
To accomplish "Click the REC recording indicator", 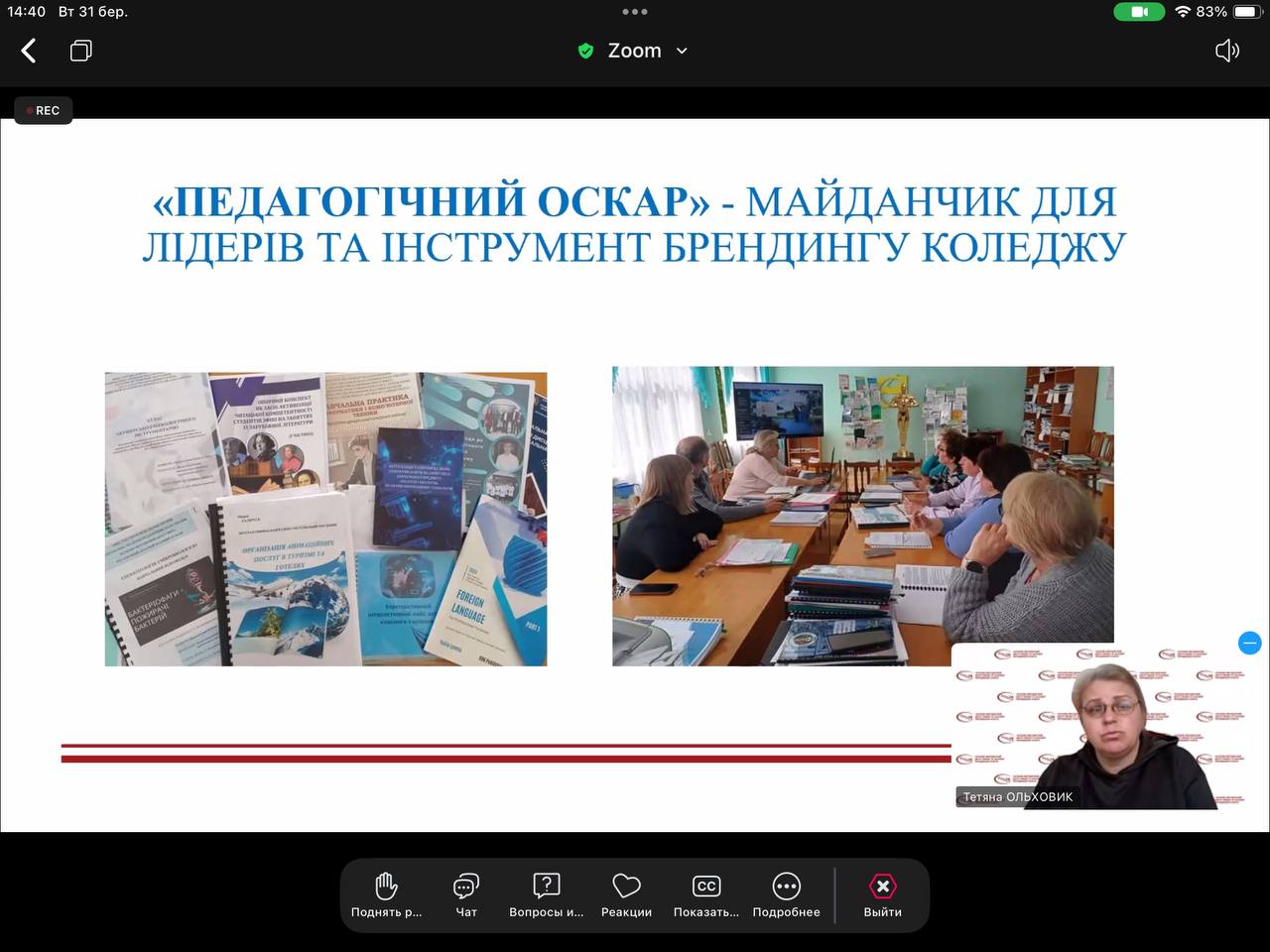I will pyautogui.click(x=44, y=110).
